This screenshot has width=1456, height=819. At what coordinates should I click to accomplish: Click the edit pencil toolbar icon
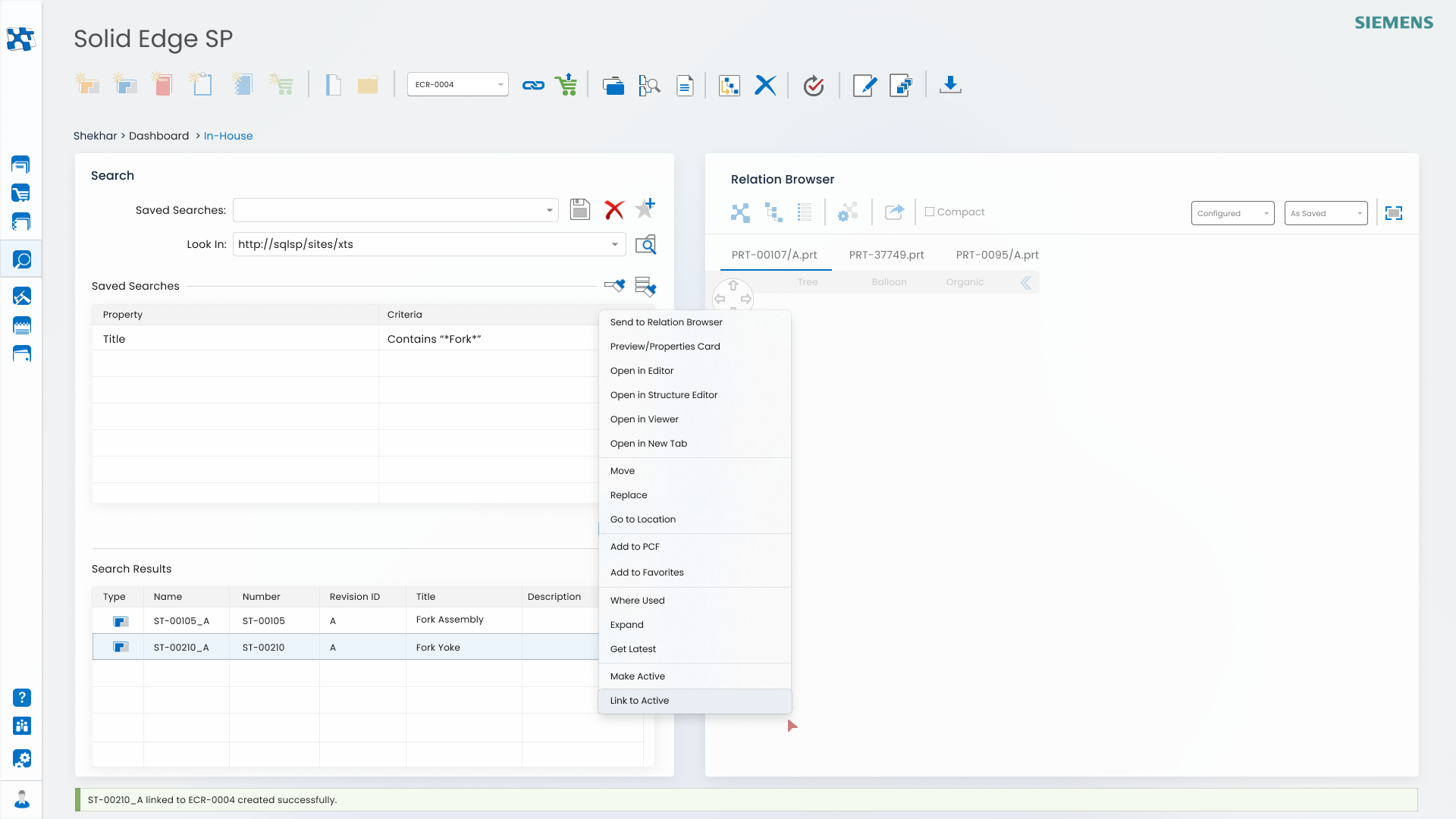(x=864, y=85)
